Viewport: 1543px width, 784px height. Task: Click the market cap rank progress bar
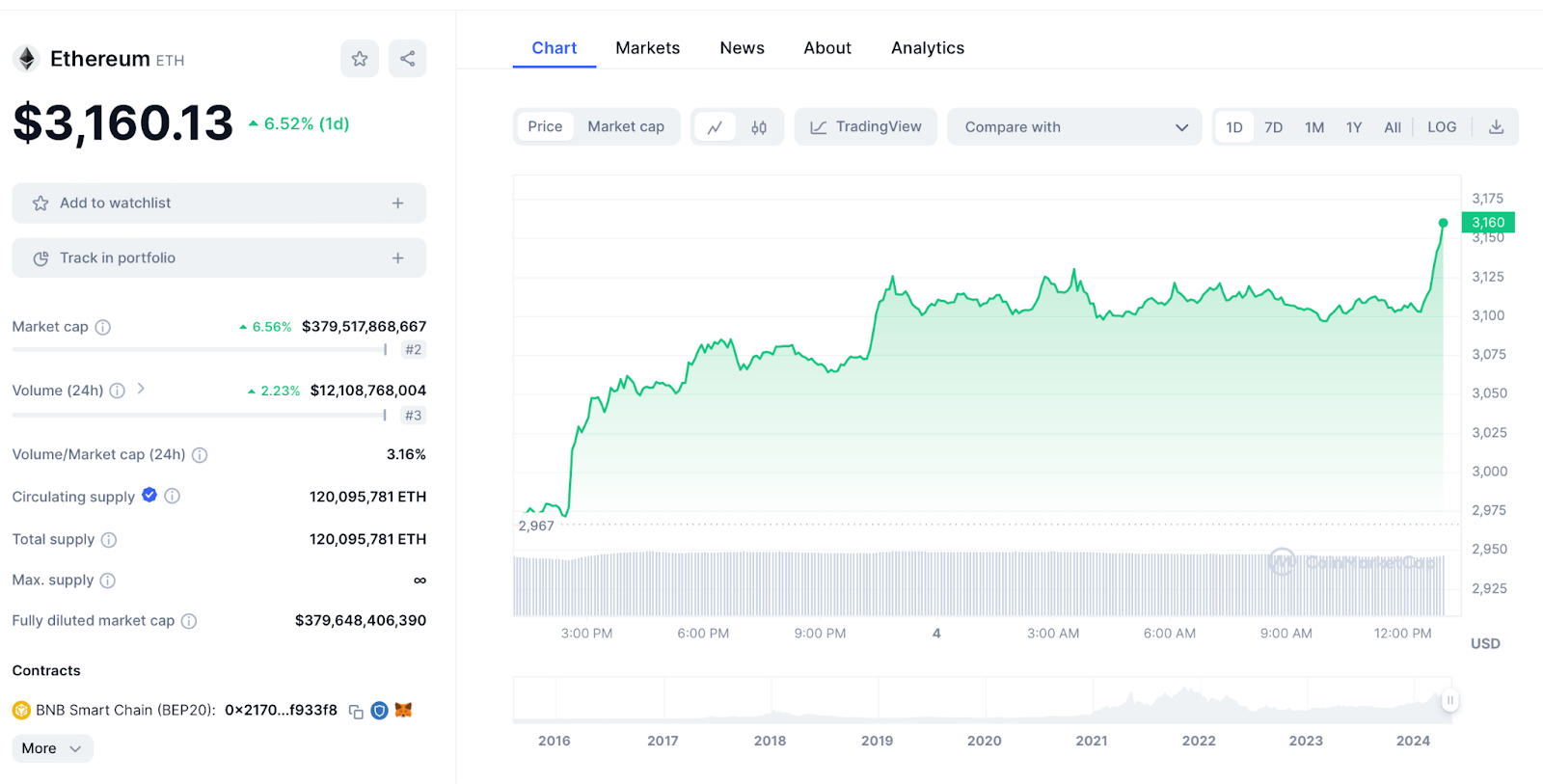click(x=200, y=350)
